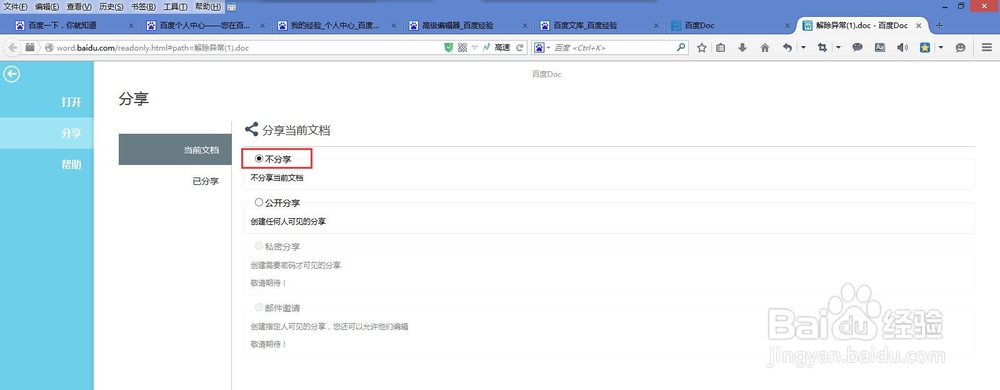Click the blue star favorites icon
Image resolution: width=1000 pixels, height=390 pixels.
(x=925, y=47)
